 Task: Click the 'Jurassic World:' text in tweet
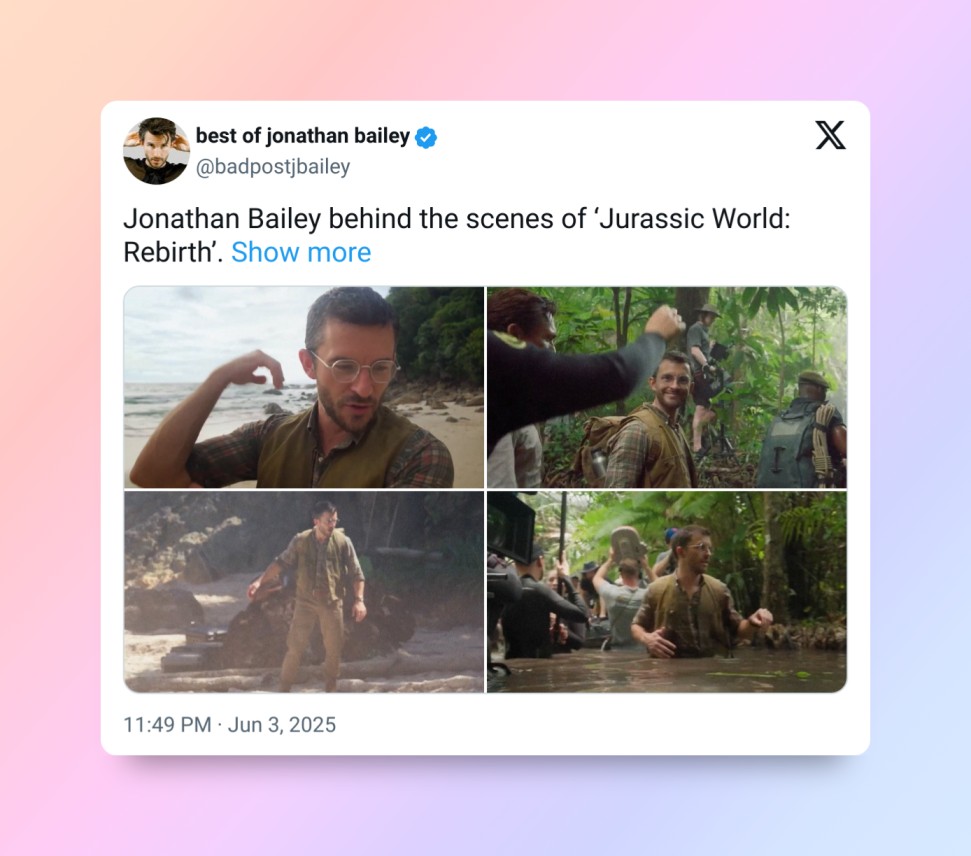point(692,218)
